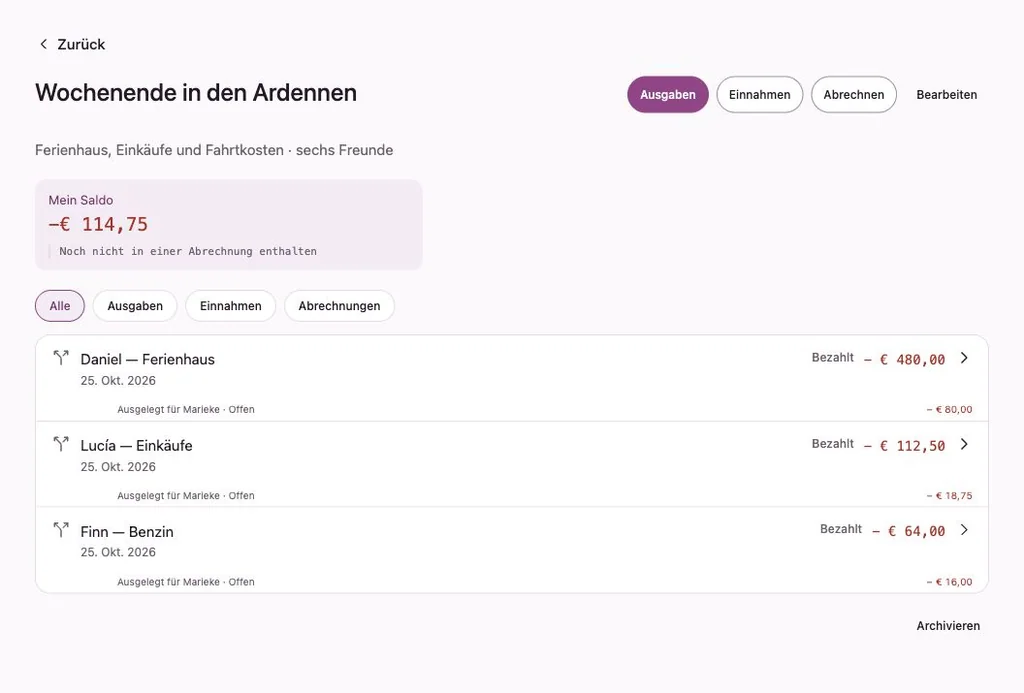
Task: Click the Mein Saldo label
Action: tap(80, 200)
